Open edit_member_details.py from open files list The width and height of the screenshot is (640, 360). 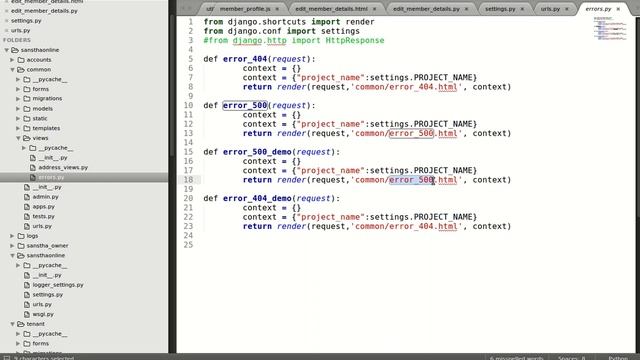(44, 11)
